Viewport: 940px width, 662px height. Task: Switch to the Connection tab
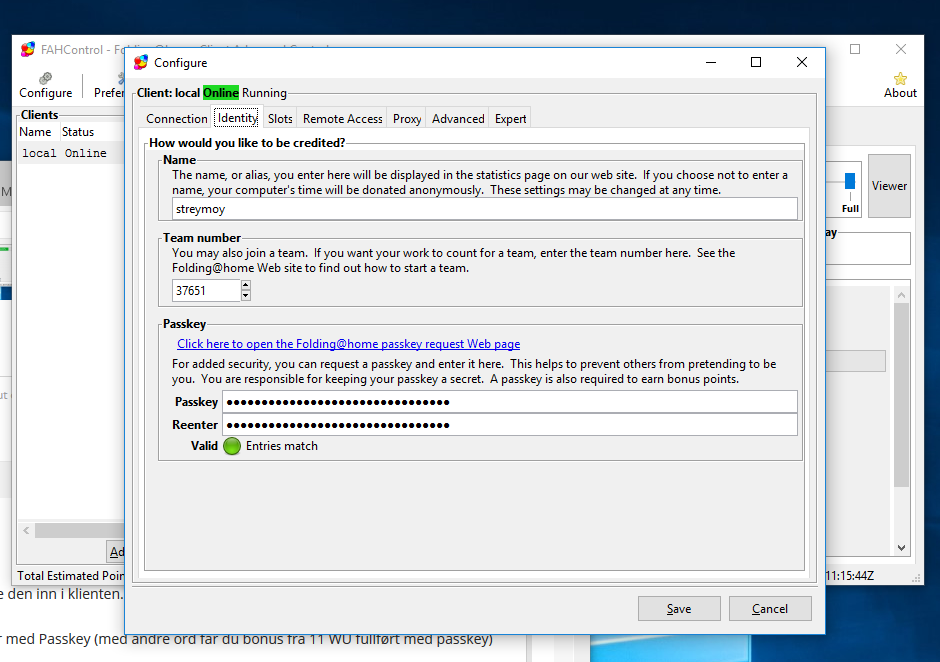click(x=176, y=119)
